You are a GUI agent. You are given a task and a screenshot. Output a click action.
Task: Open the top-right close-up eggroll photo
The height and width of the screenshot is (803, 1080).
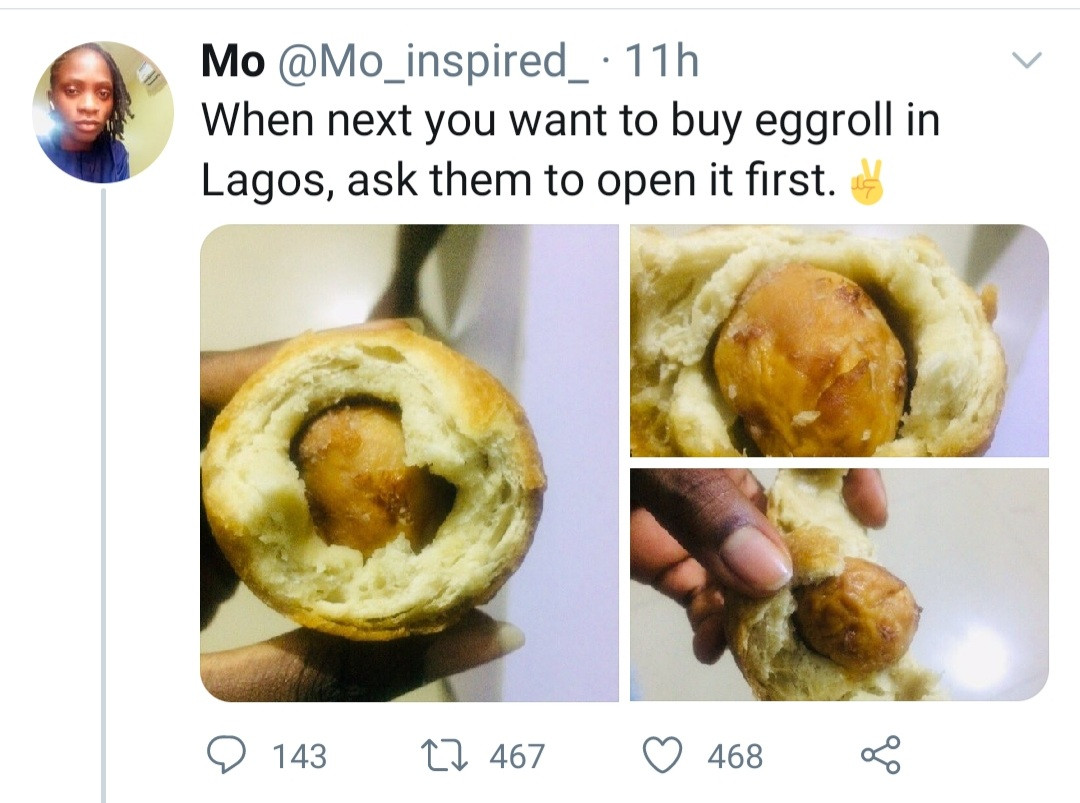click(x=839, y=340)
